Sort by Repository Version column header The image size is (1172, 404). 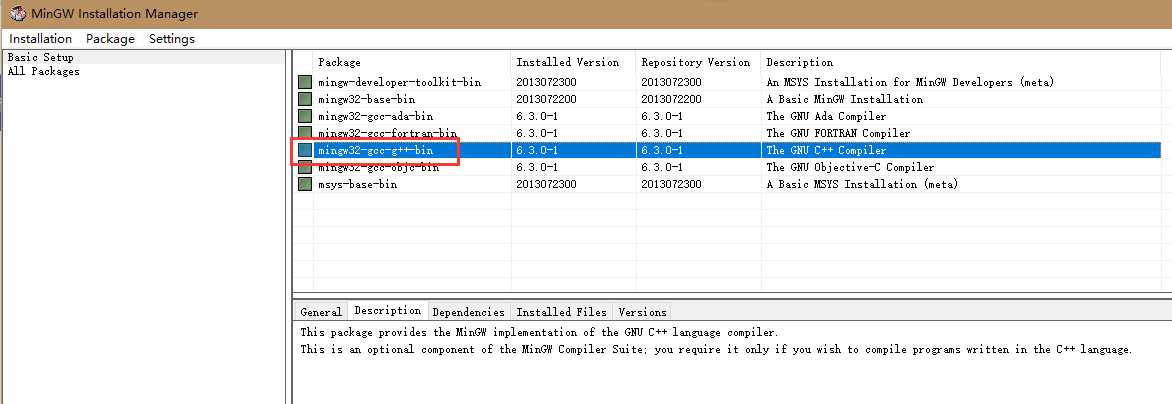tap(698, 63)
